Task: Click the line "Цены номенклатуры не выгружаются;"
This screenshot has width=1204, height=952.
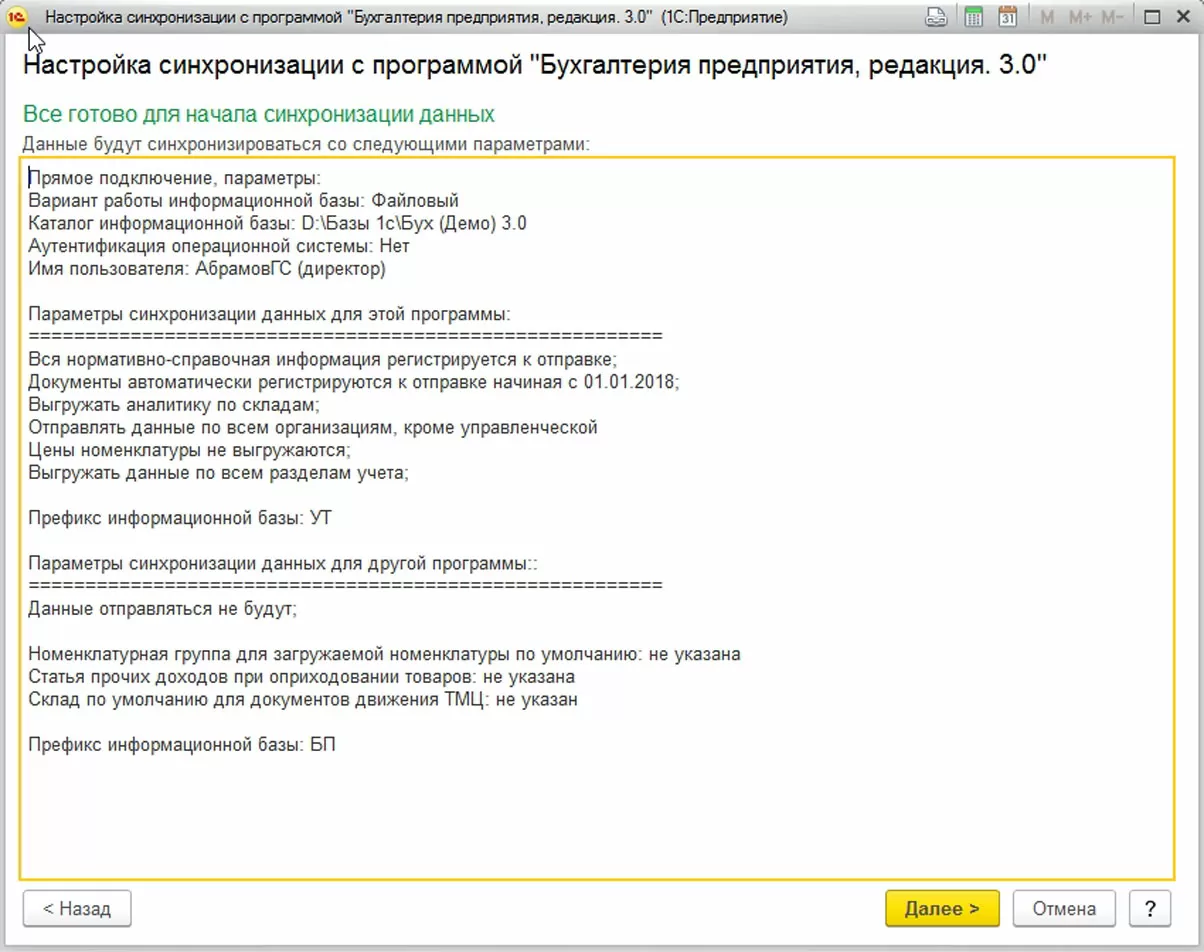Action: pos(189,450)
